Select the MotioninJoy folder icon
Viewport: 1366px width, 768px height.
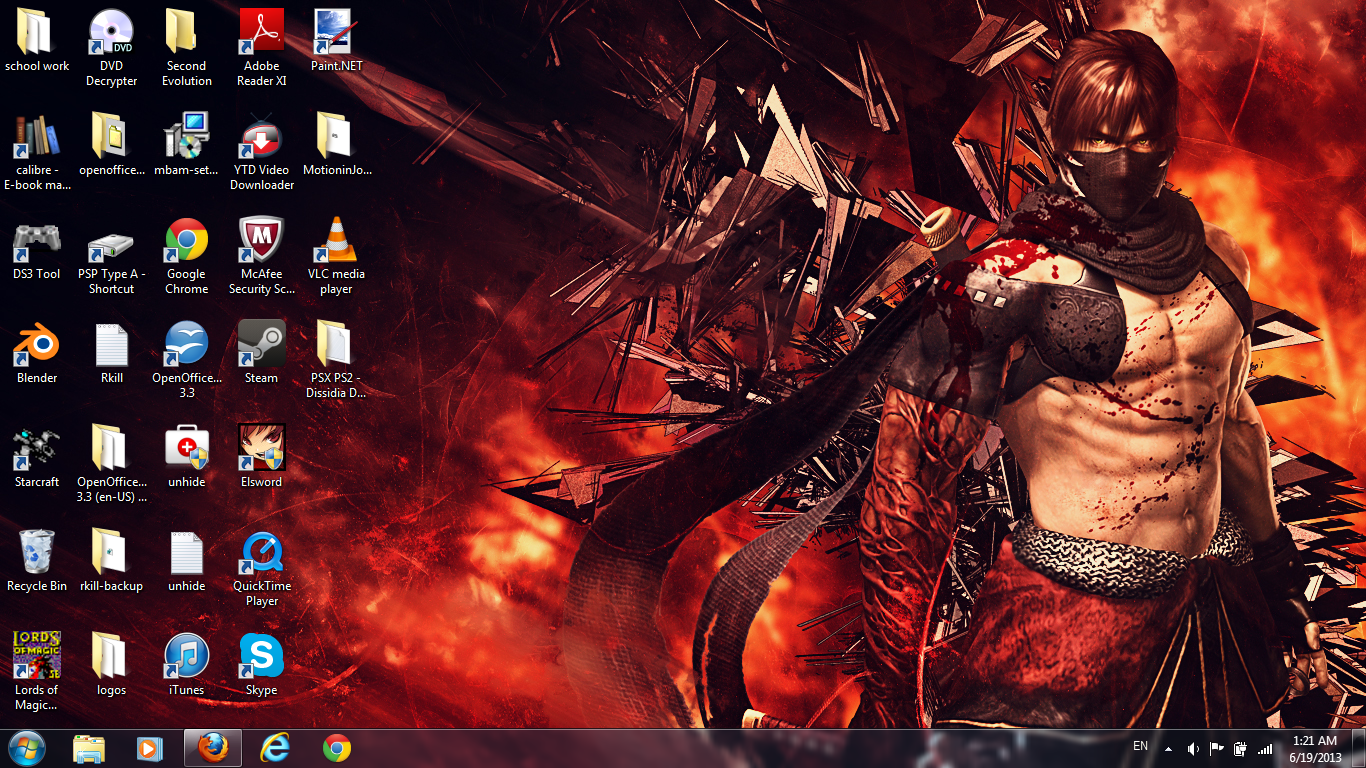[x=336, y=136]
